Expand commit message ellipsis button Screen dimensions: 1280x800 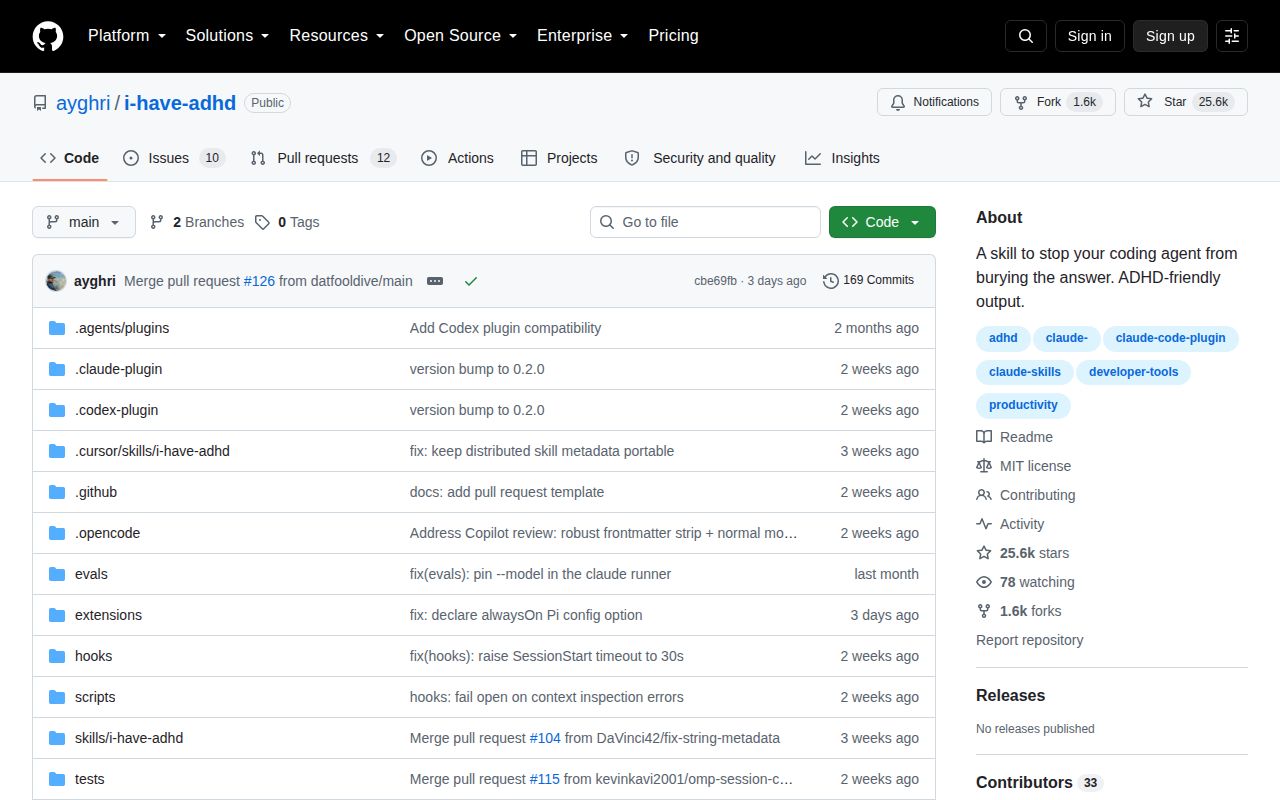[434, 281]
